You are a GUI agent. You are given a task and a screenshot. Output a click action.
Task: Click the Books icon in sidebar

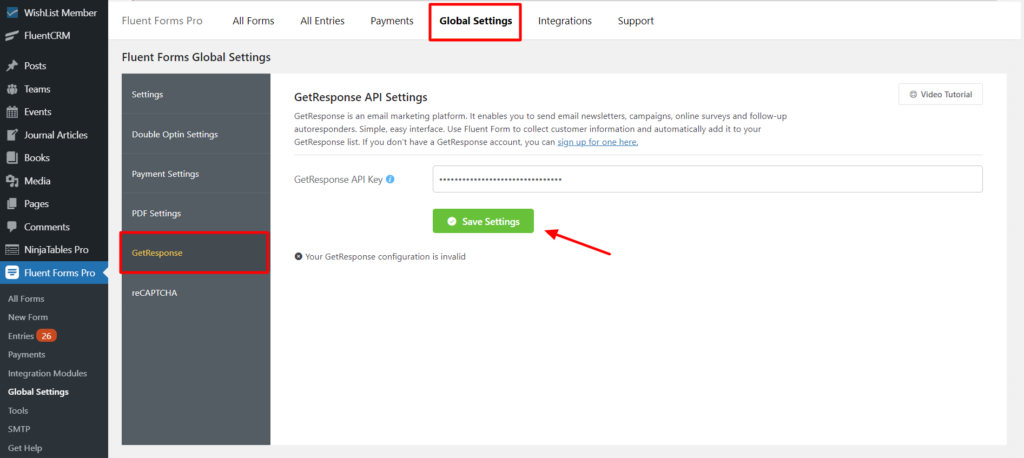[x=12, y=158]
